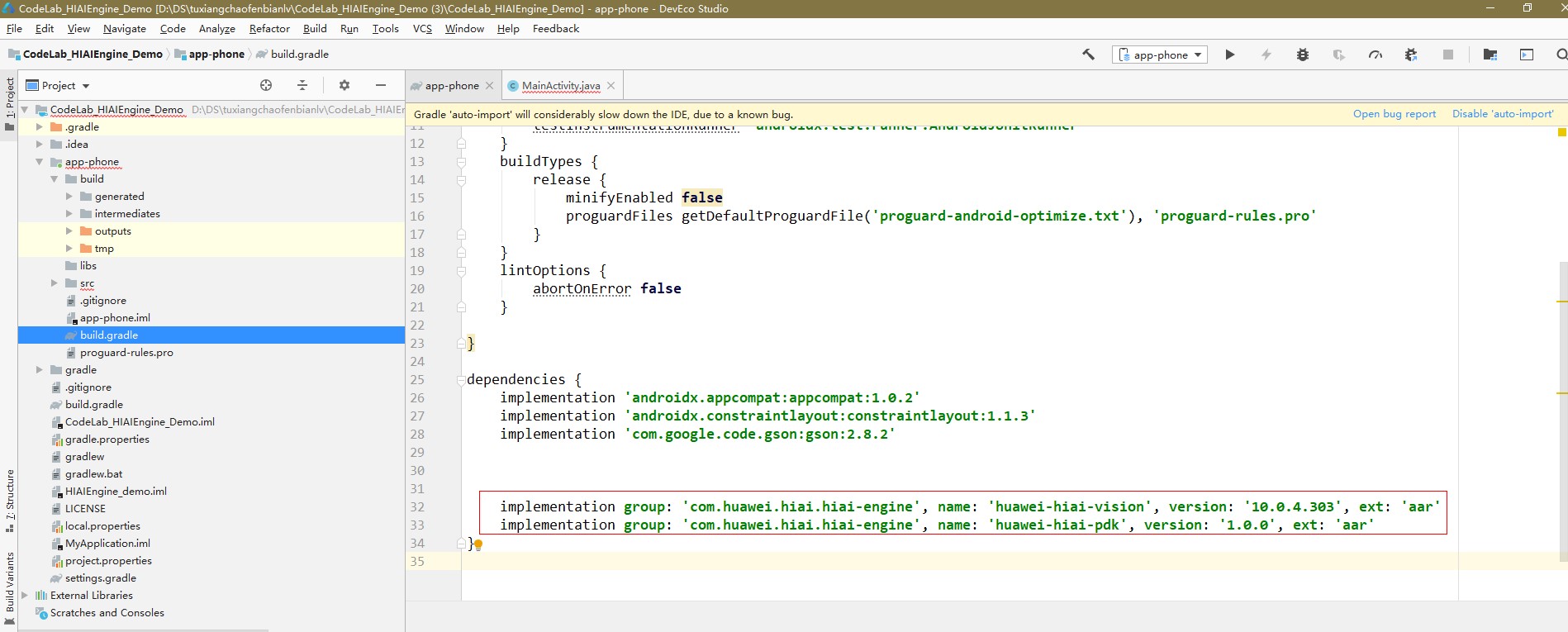1568x632 pixels.
Task: Select proguard-rules.pro file
Action: pos(126,353)
